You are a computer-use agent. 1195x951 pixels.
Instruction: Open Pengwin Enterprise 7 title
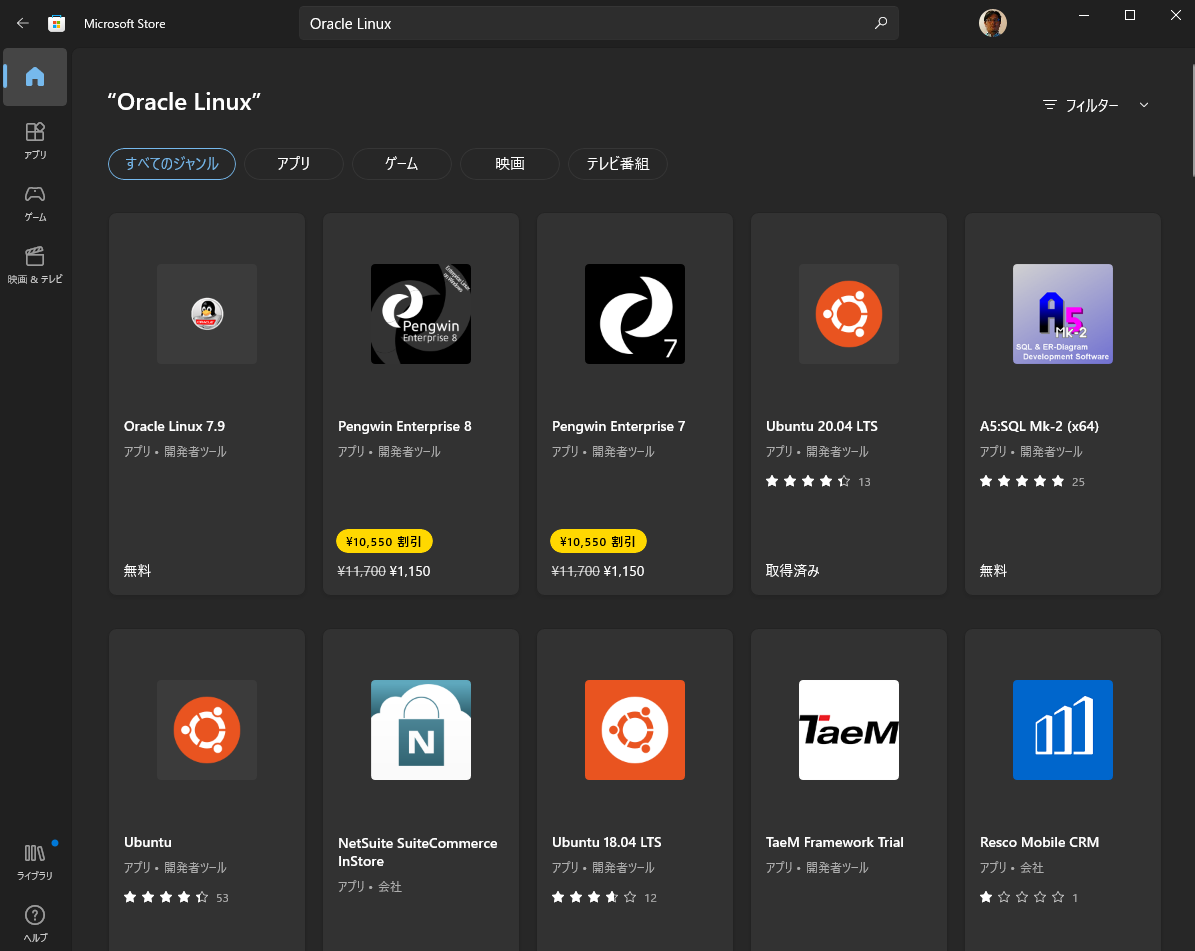[x=618, y=427]
